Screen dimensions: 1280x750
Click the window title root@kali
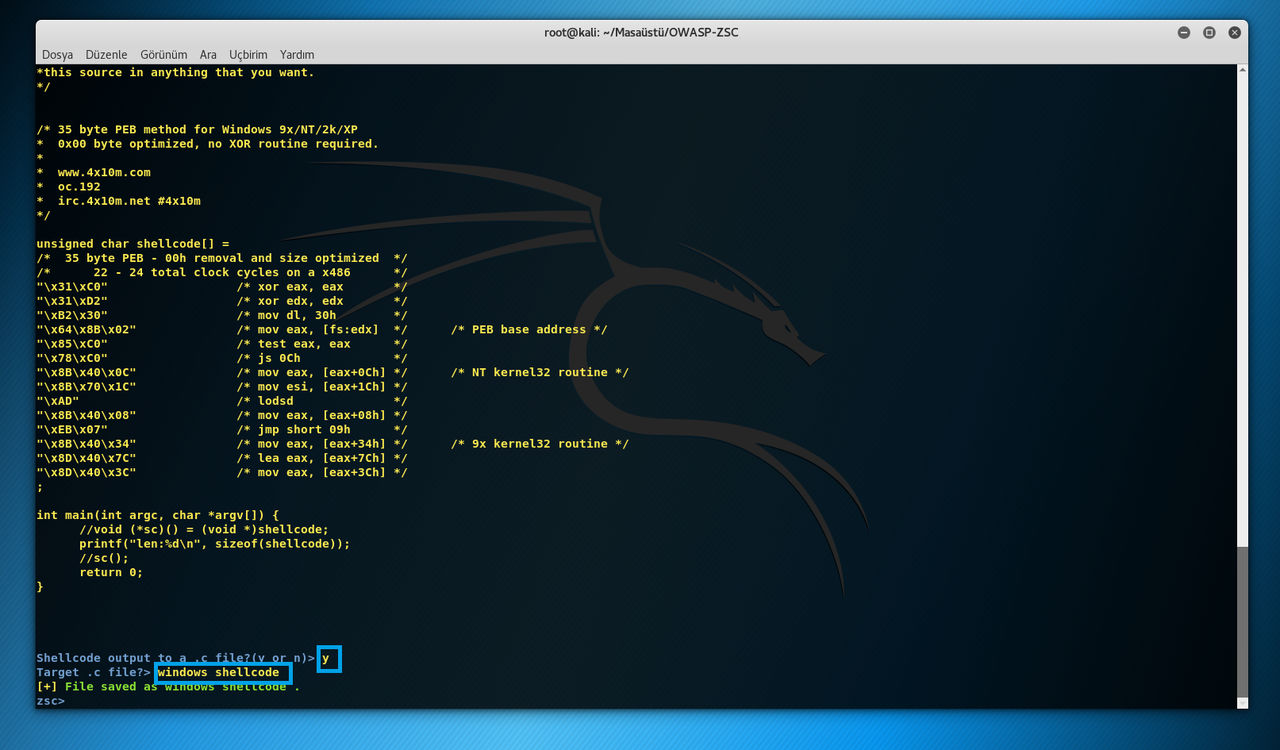click(641, 32)
